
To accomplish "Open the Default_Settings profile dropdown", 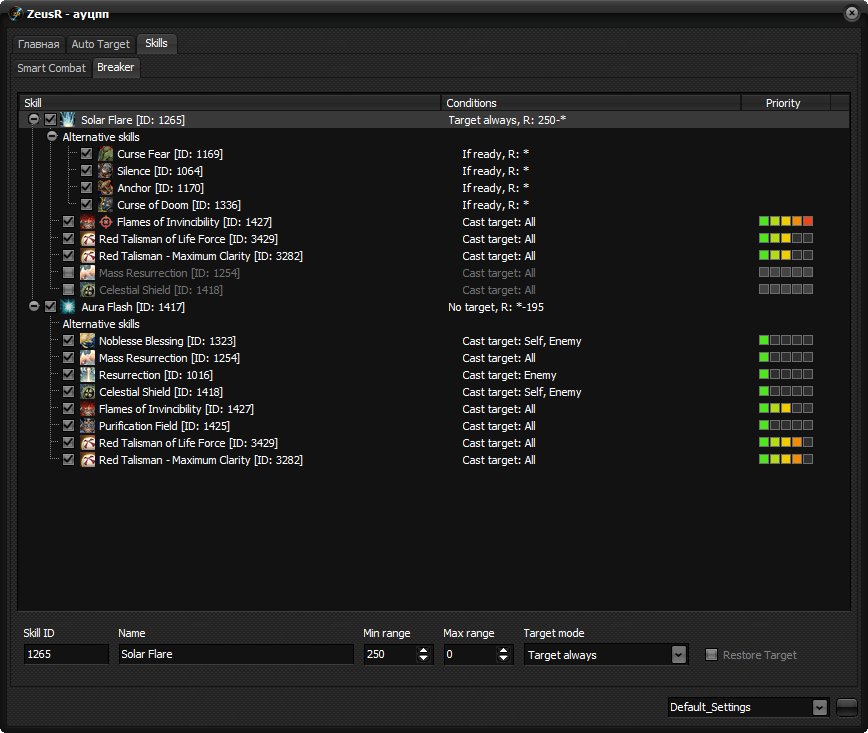I will 820,707.
